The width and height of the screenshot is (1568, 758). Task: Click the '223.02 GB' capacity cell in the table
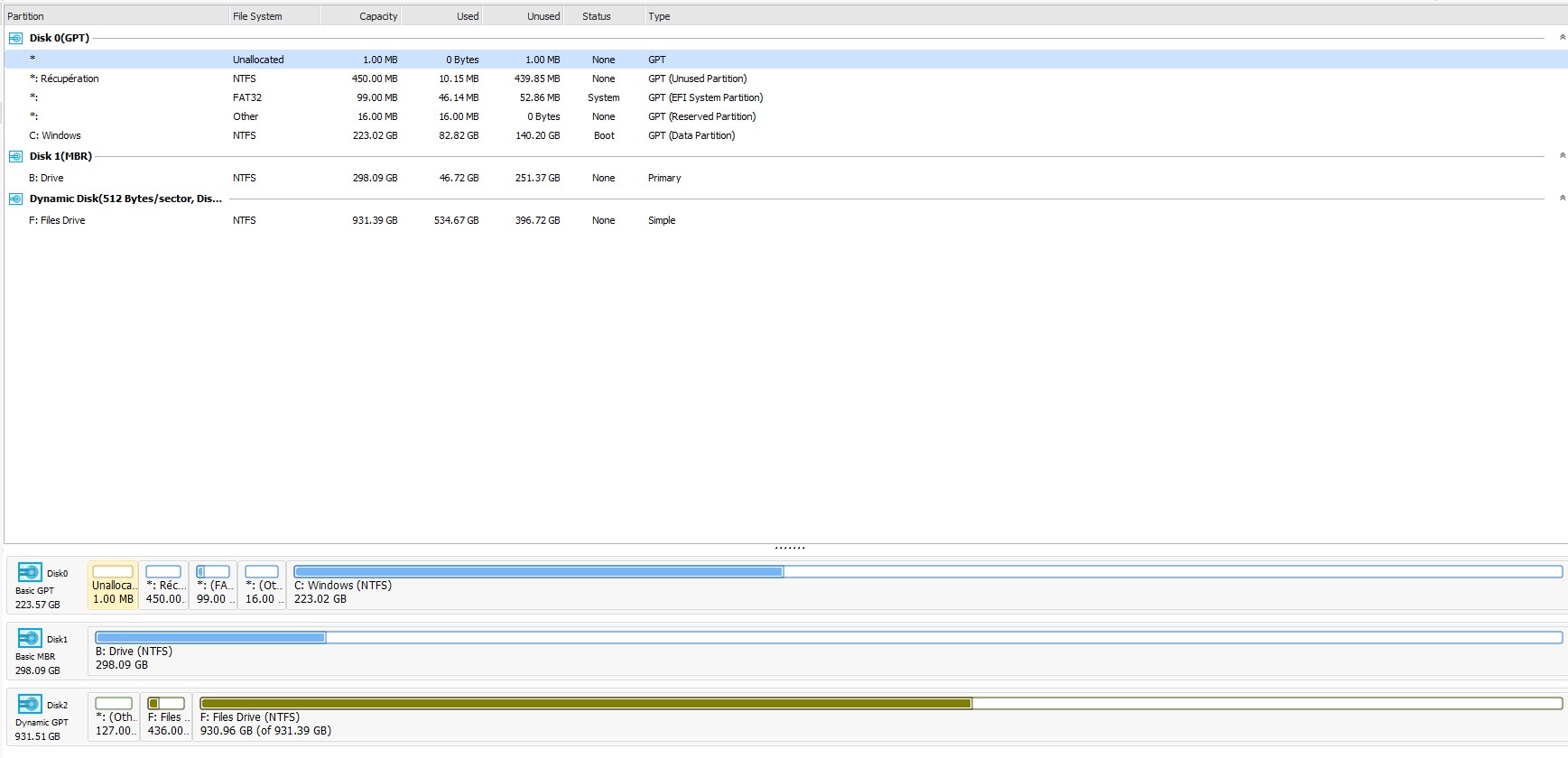375,135
